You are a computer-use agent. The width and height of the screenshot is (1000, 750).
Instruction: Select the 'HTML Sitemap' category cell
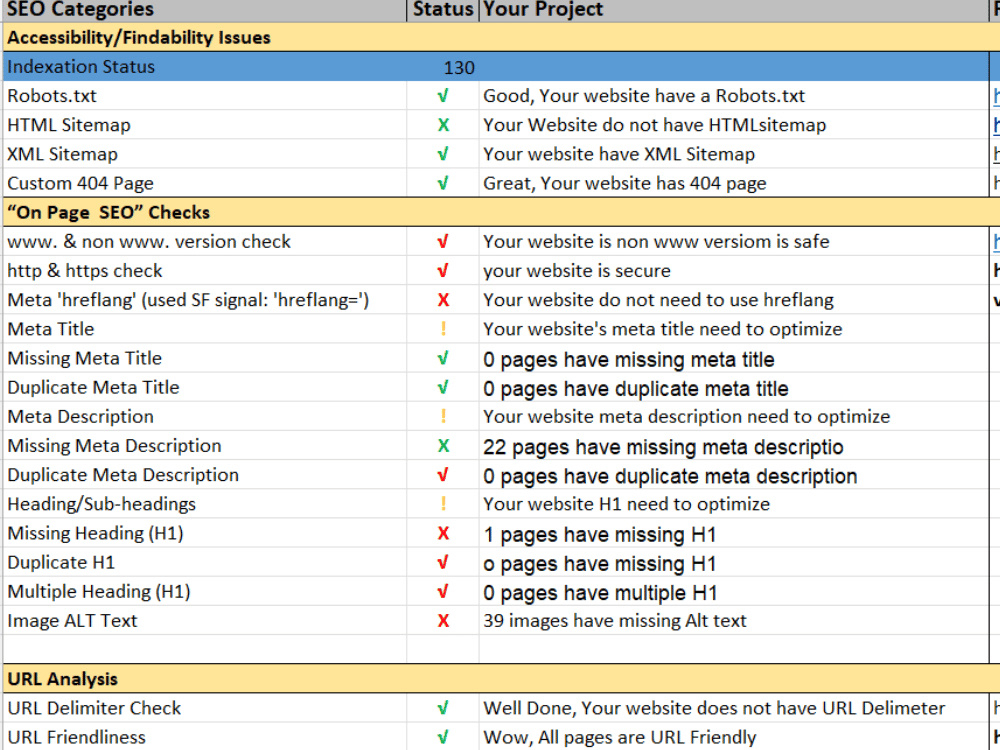(205, 125)
